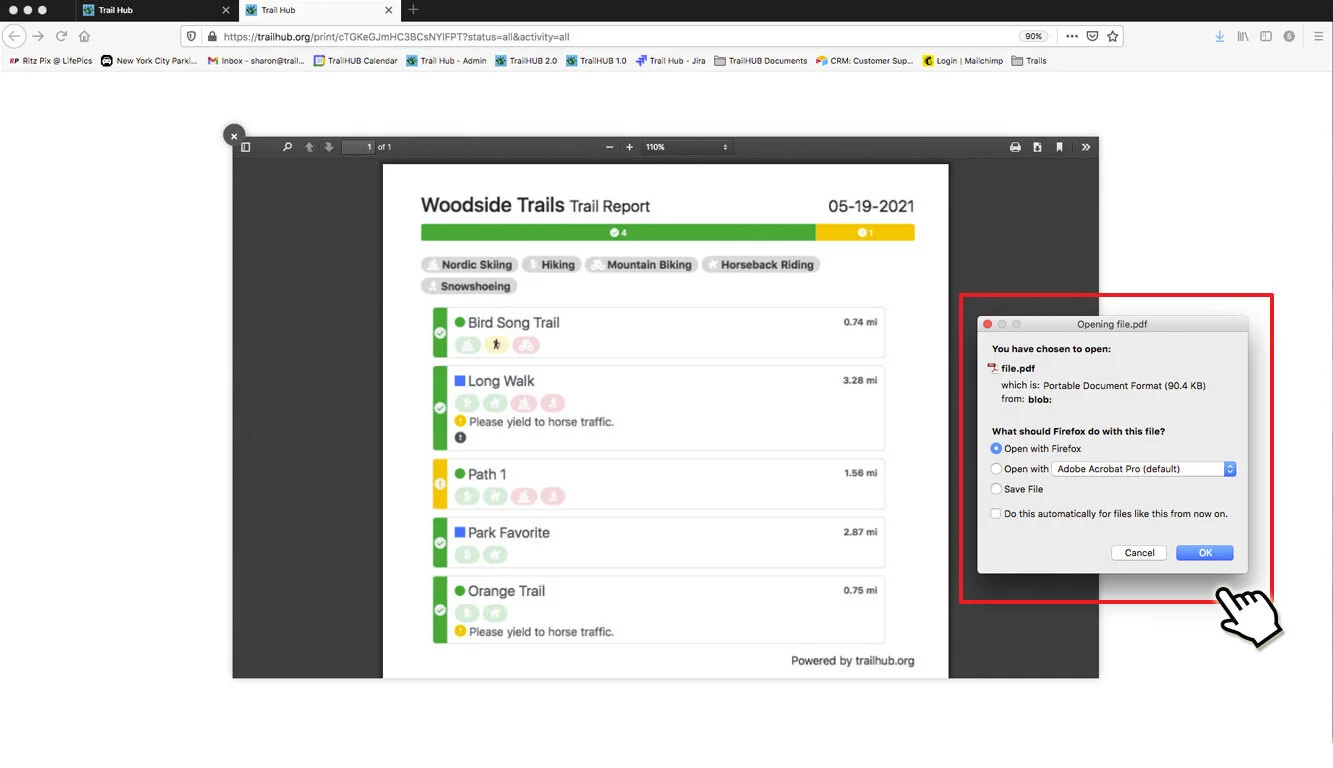Image resolution: width=1333 pixels, height=768 pixels.
Task: Expand the Adobe Acrobat Pro (default) dropdown
Action: pyautogui.click(x=1144, y=469)
